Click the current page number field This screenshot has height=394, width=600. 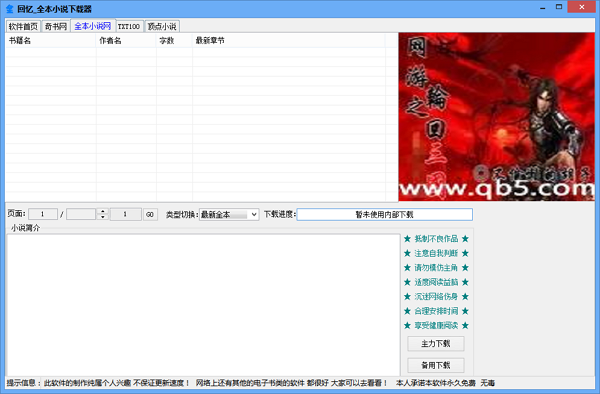pos(43,214)
